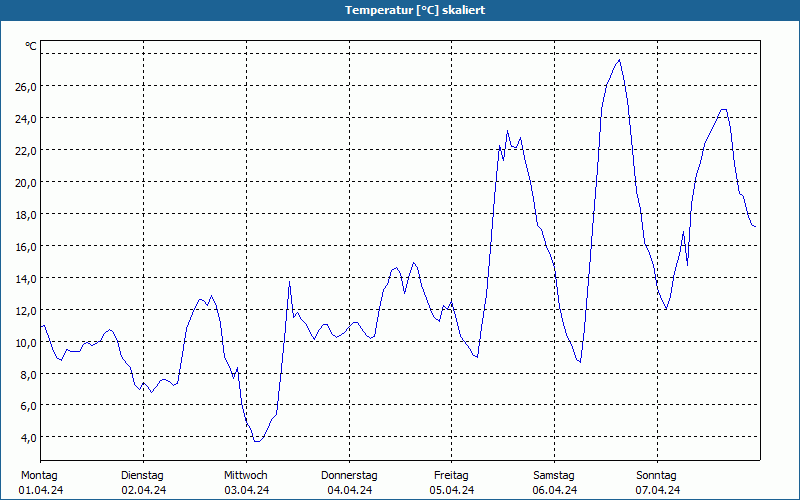Click the Freitag day label

(451, 476)
